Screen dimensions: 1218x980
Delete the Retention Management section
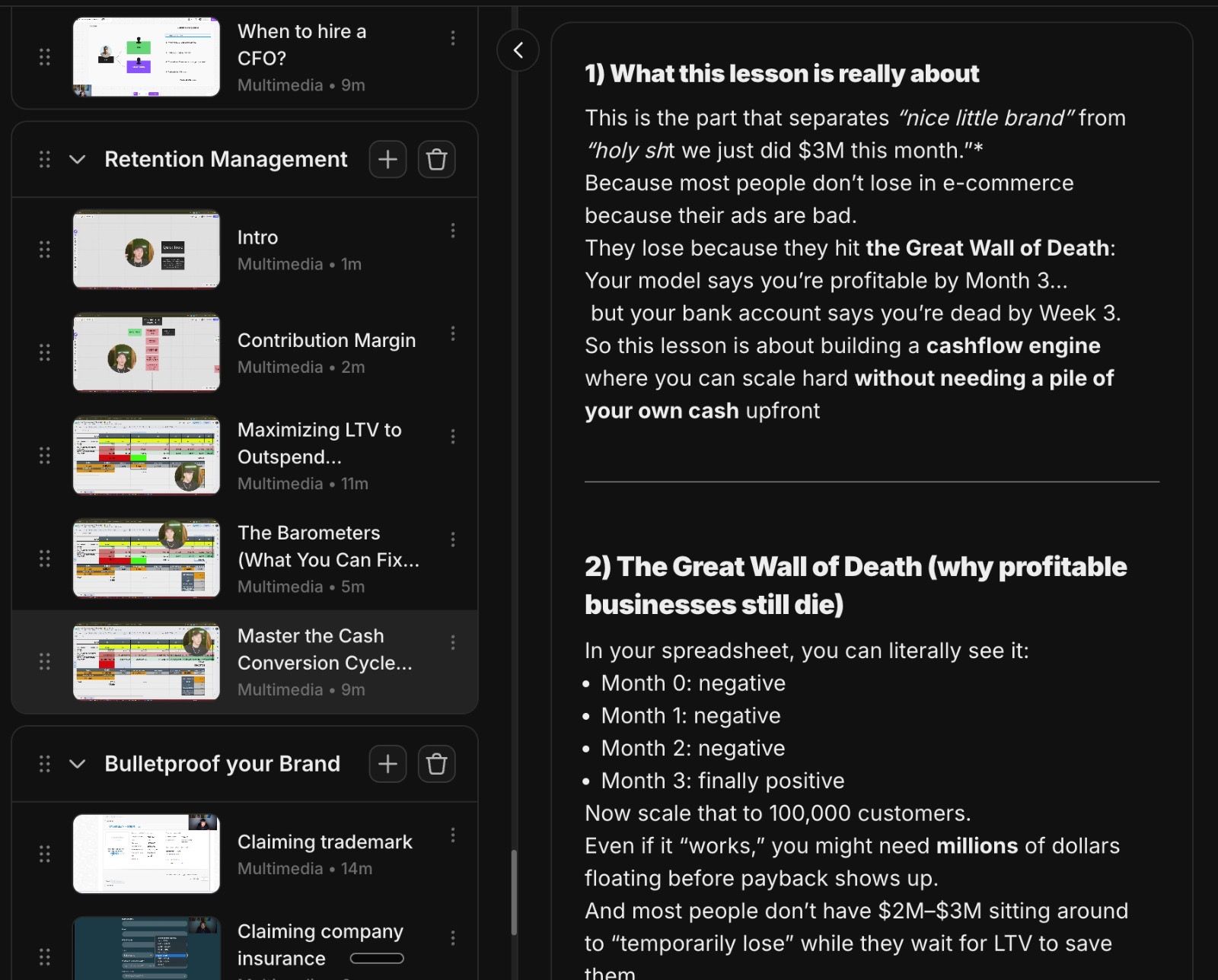click(x=437, y=160)
